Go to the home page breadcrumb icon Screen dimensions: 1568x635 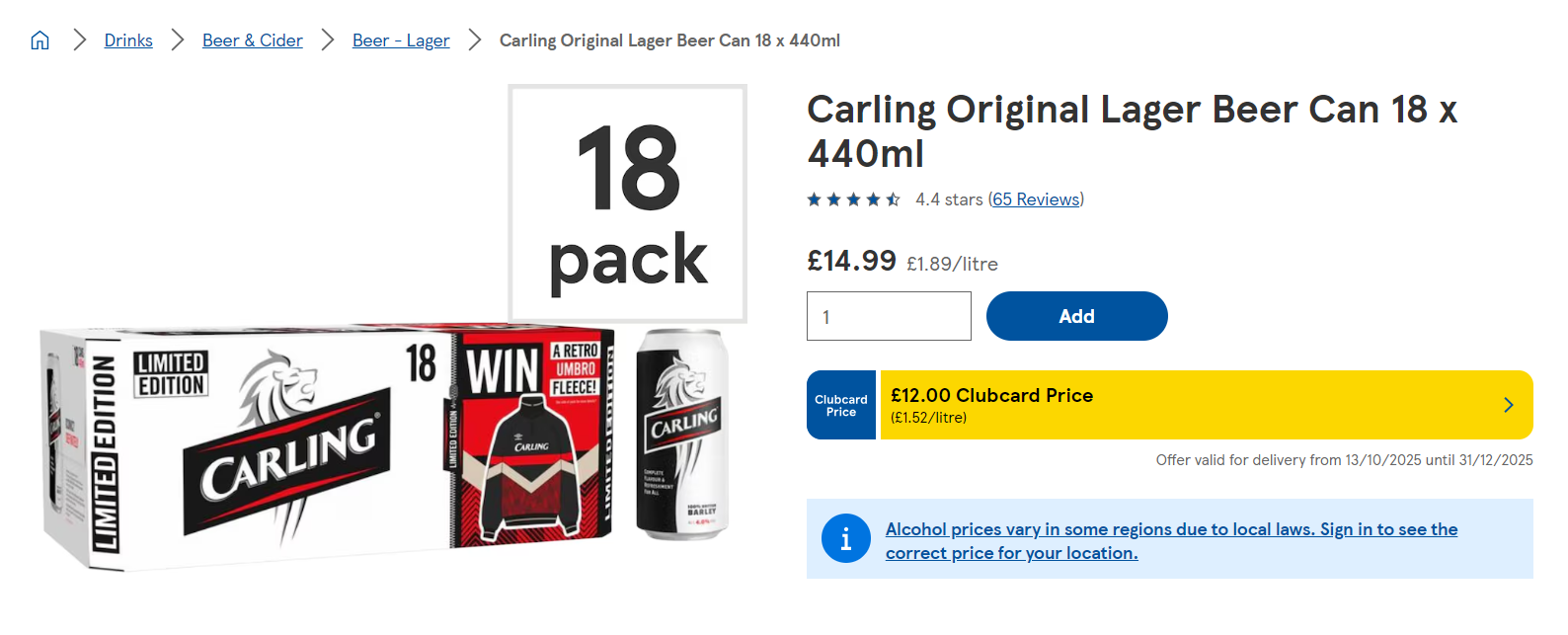39,40
